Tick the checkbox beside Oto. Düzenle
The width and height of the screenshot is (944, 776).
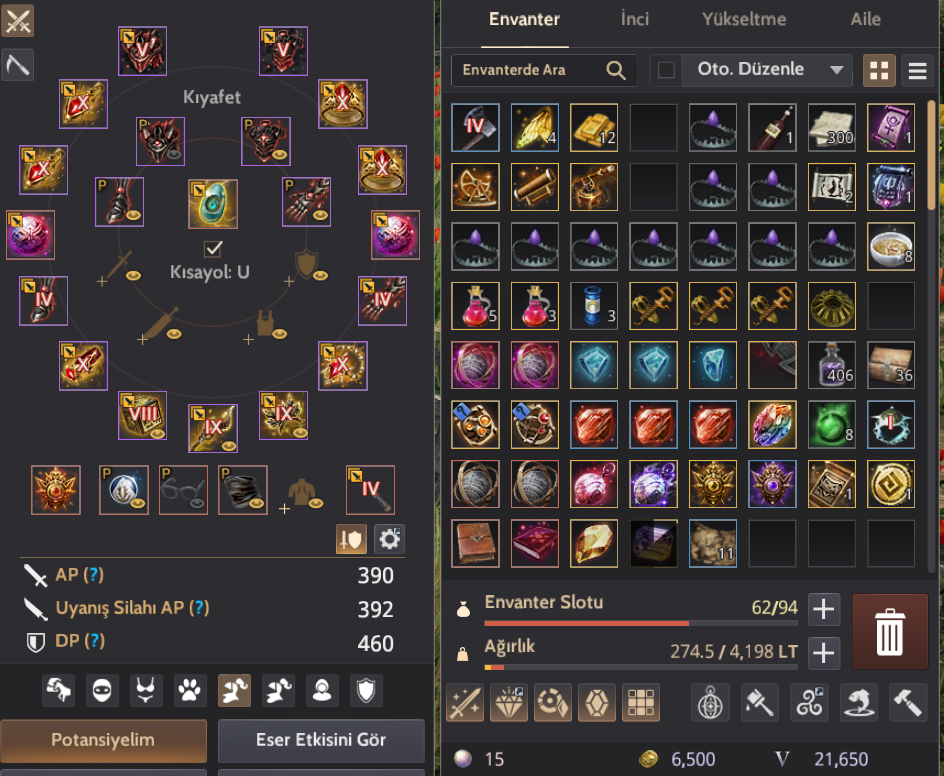(x=666, y=70)
